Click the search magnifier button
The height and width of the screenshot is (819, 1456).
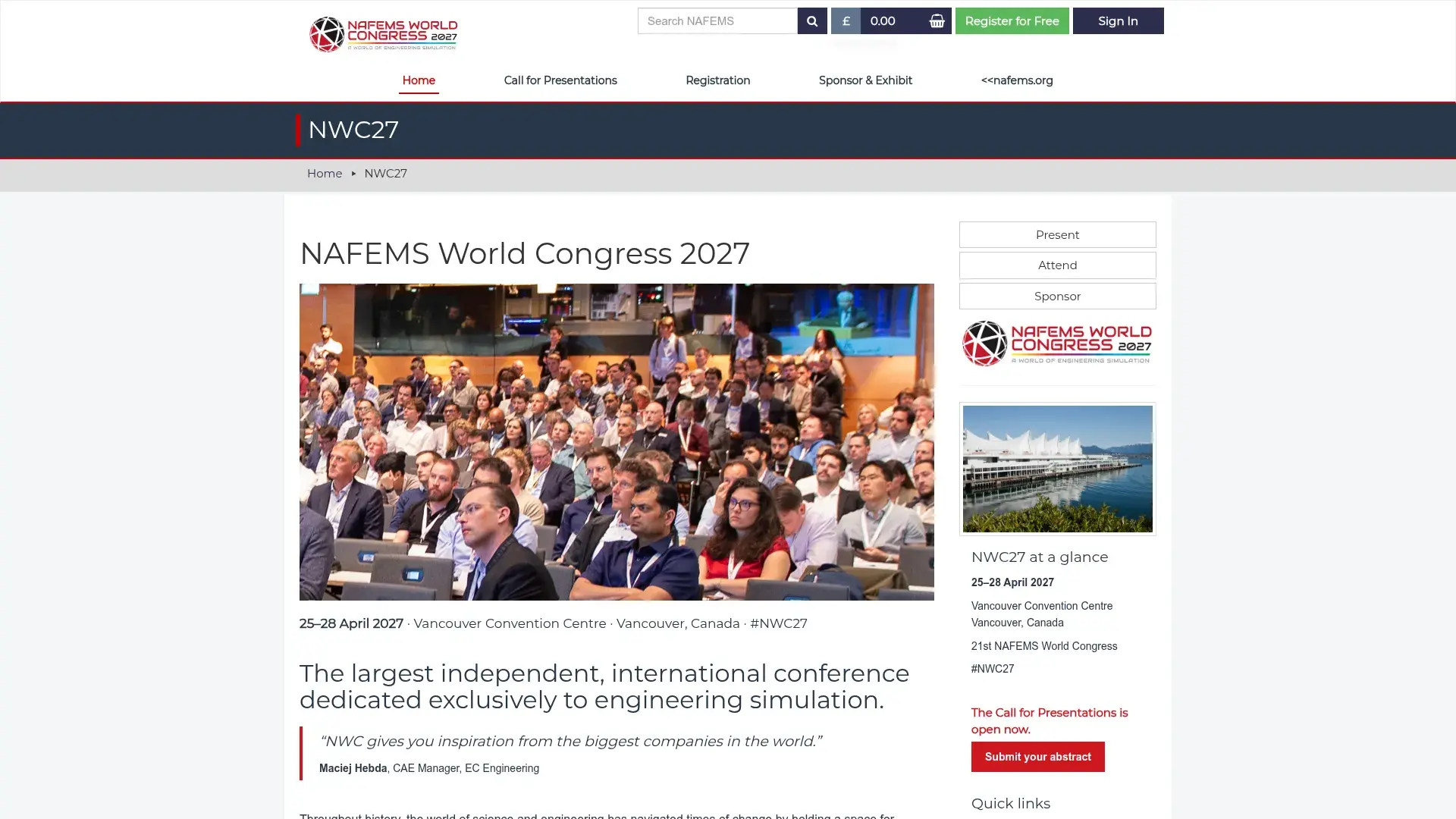pyautogui.click(x=811, y=21)
